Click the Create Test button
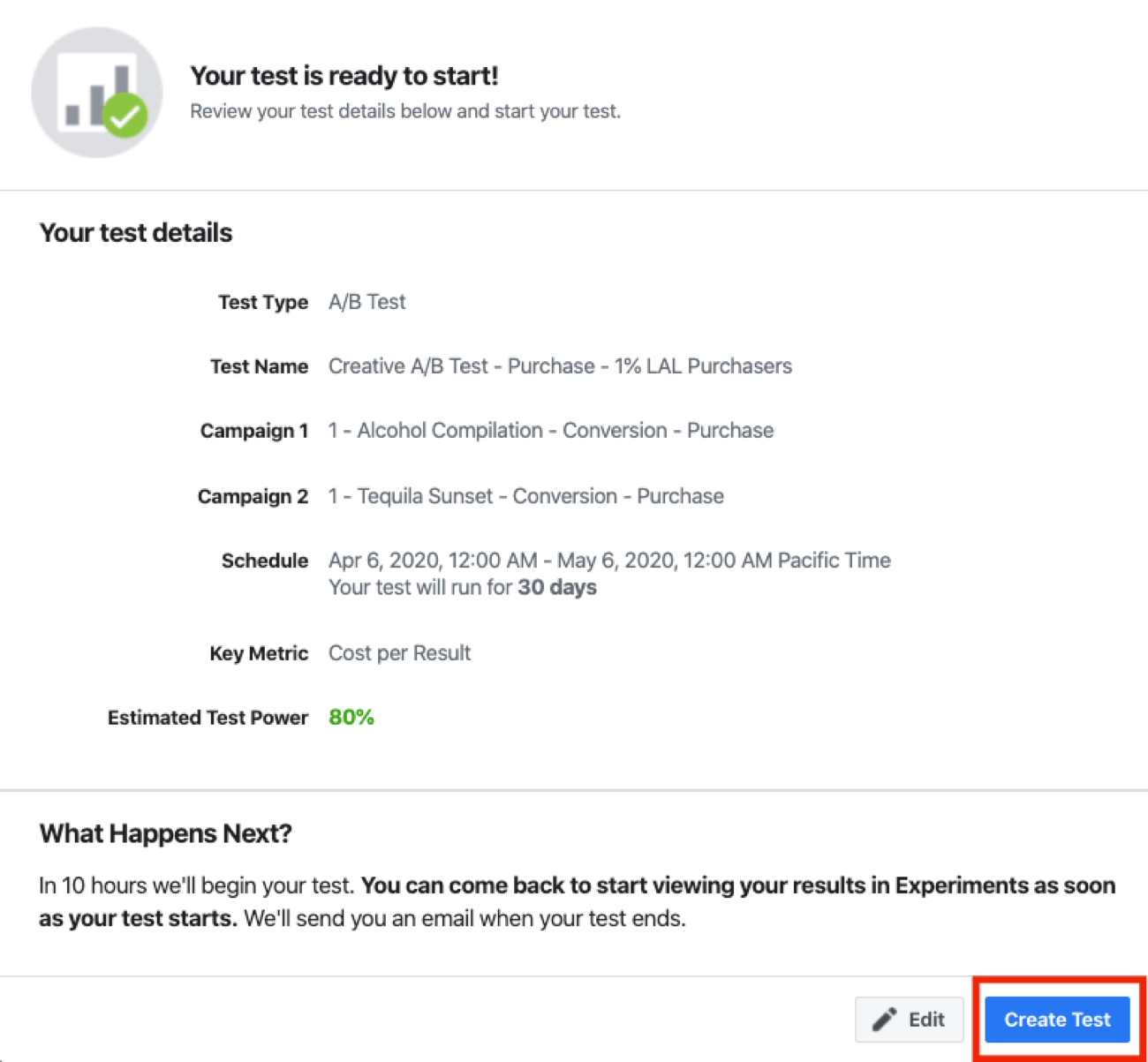The width and height of the screenshot is (1148, 1062). (1057, 1019)
